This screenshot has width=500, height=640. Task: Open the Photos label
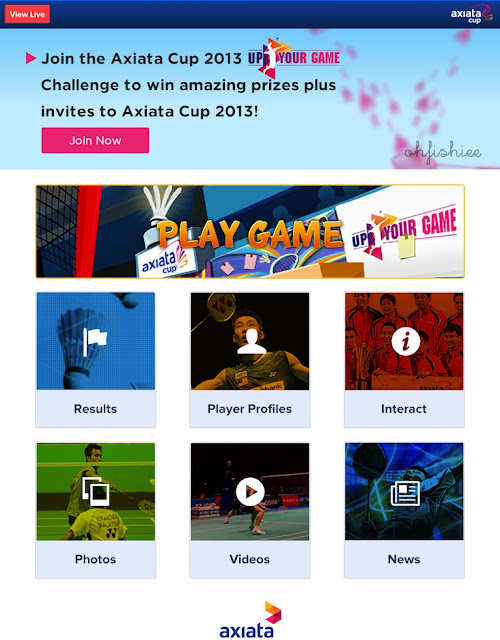tap(96, 559)
